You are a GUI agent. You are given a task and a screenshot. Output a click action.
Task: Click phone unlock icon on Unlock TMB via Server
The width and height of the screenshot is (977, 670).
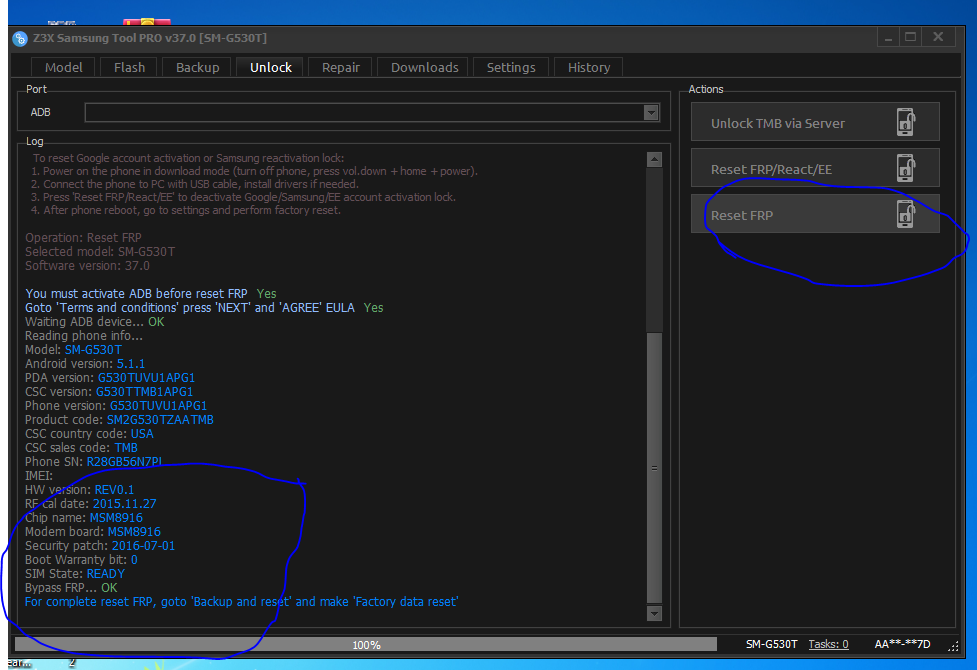coord(905,122)
